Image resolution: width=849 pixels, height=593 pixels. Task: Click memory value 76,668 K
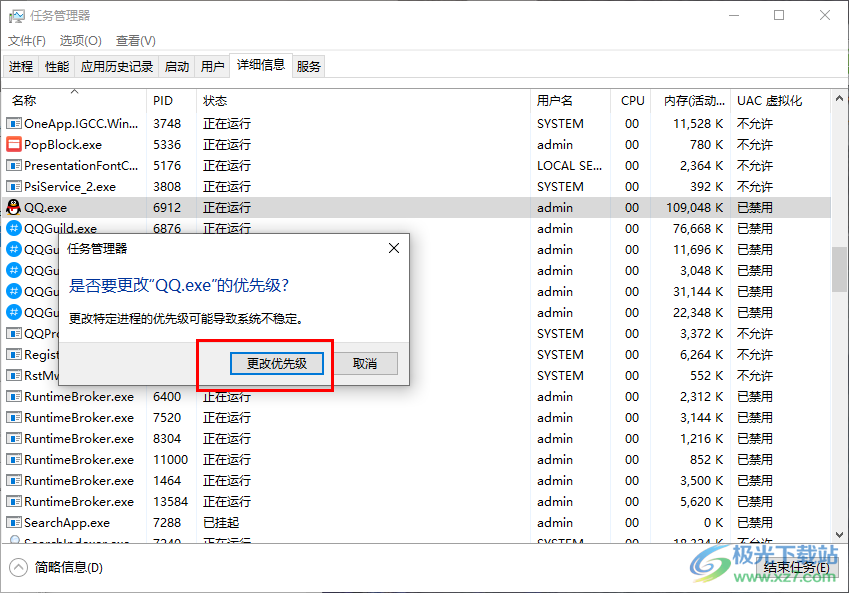[x=698, y=229]
